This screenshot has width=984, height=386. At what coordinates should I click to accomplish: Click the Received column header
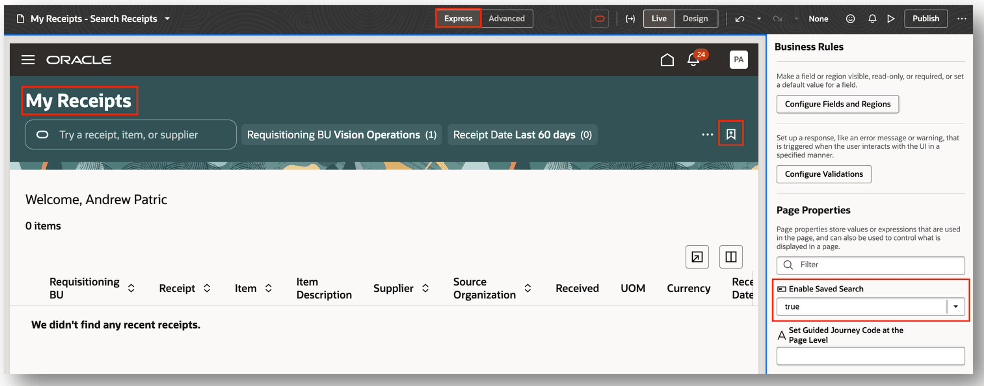tap(577, 288)
